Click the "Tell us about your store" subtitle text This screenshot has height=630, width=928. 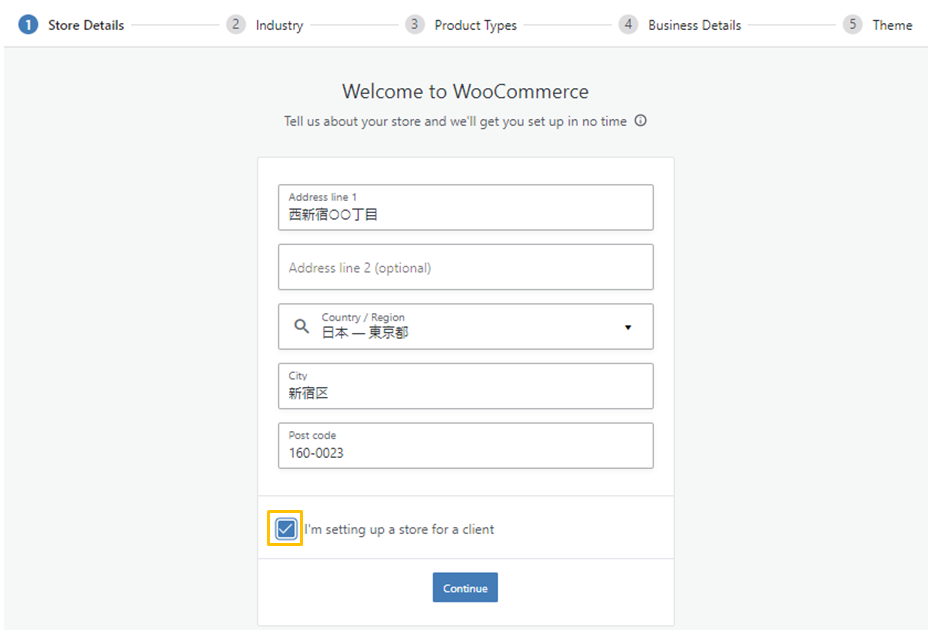point(455,121)
